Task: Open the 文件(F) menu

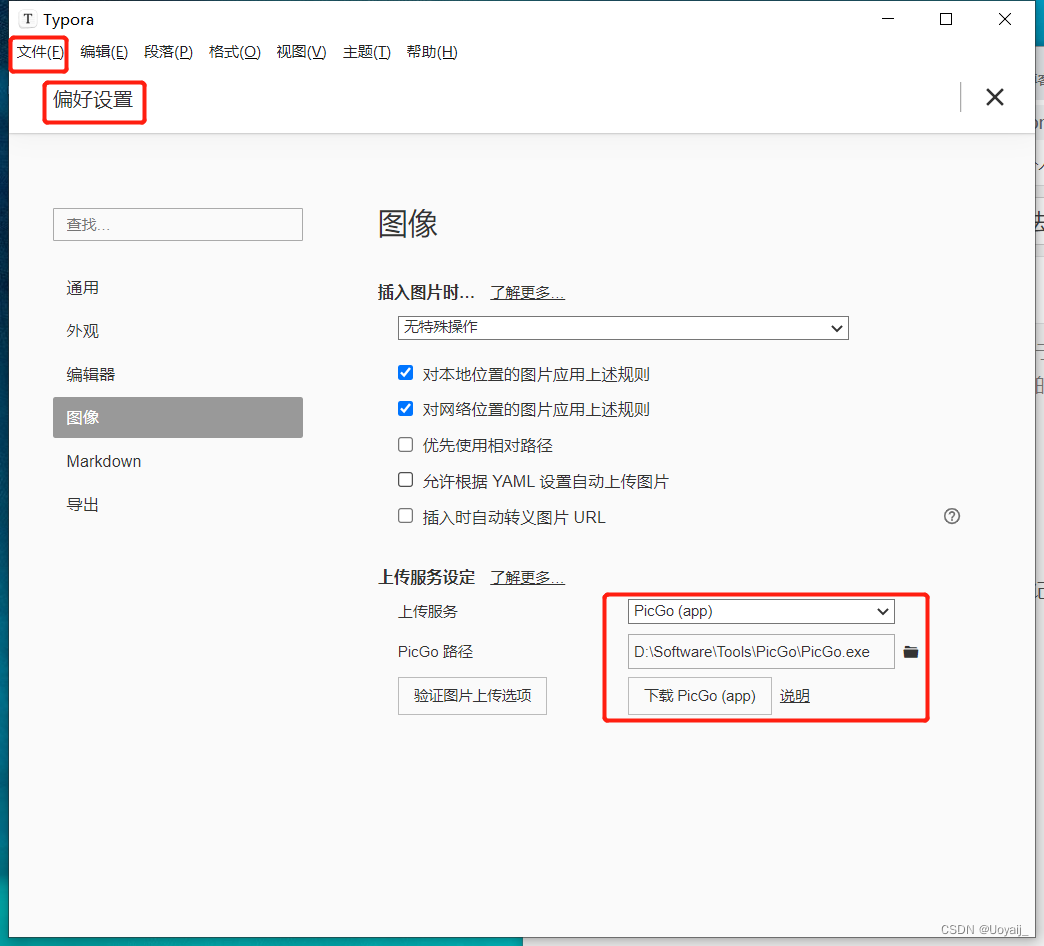Action: coord(39,52)
